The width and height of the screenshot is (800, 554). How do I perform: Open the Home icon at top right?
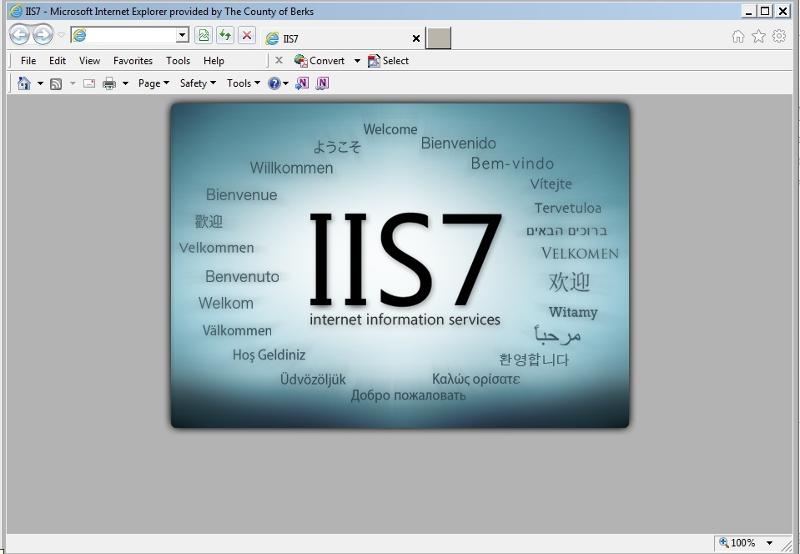pyautogui.click(x=738, y=36)
